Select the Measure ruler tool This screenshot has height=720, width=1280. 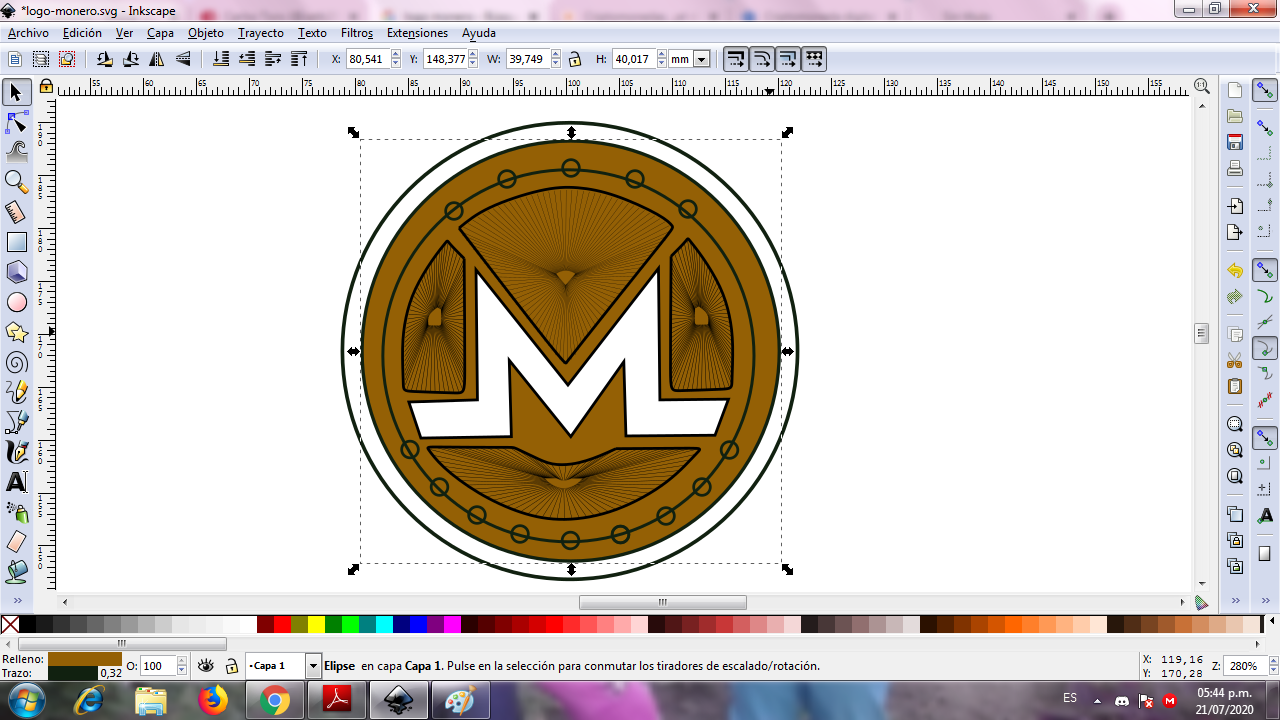tap(16, 212)
